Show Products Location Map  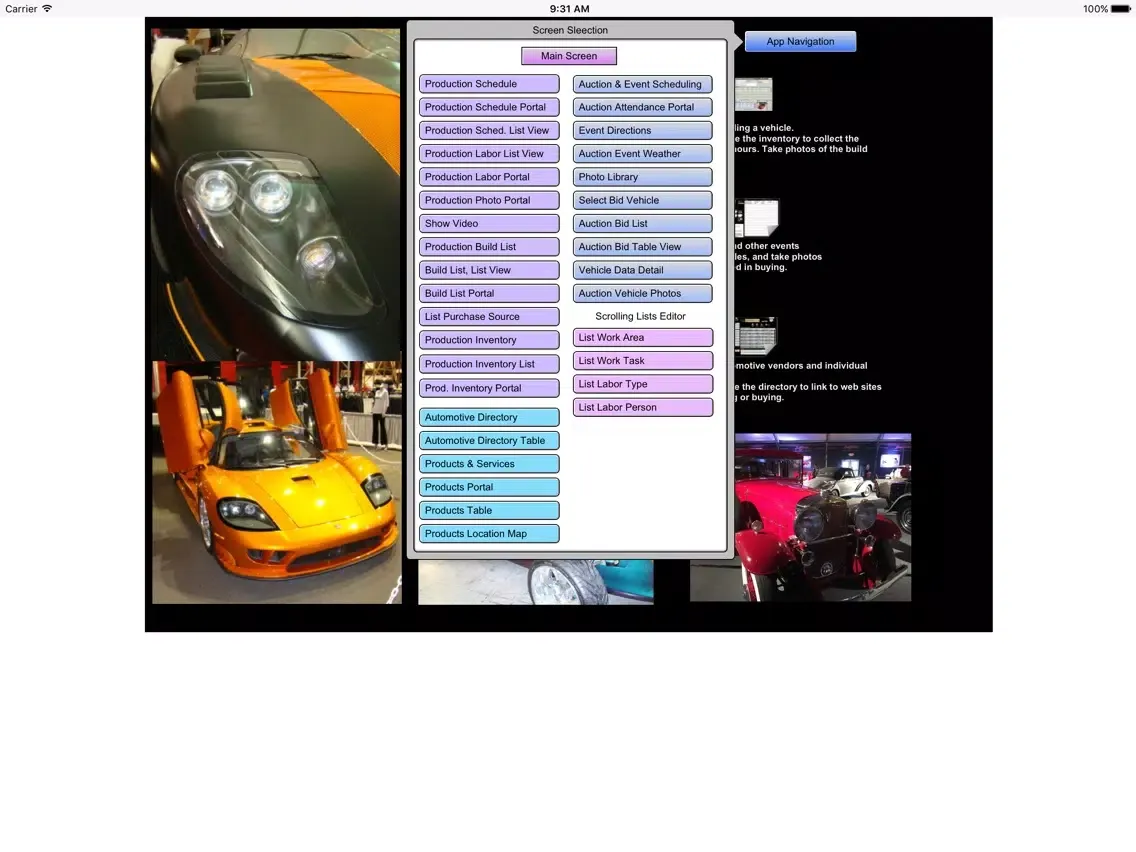489,533
